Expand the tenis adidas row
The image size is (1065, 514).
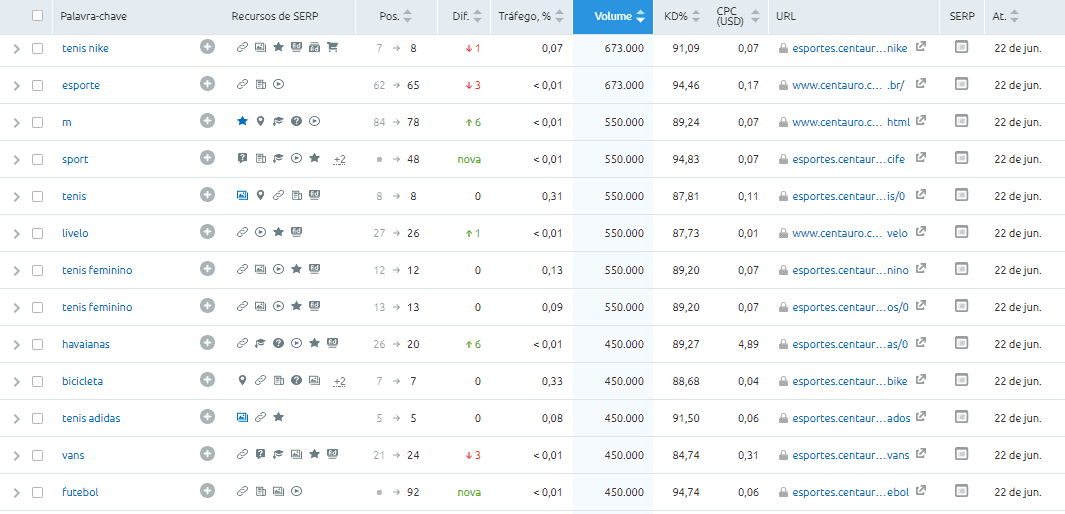click(x=17, y=418)
